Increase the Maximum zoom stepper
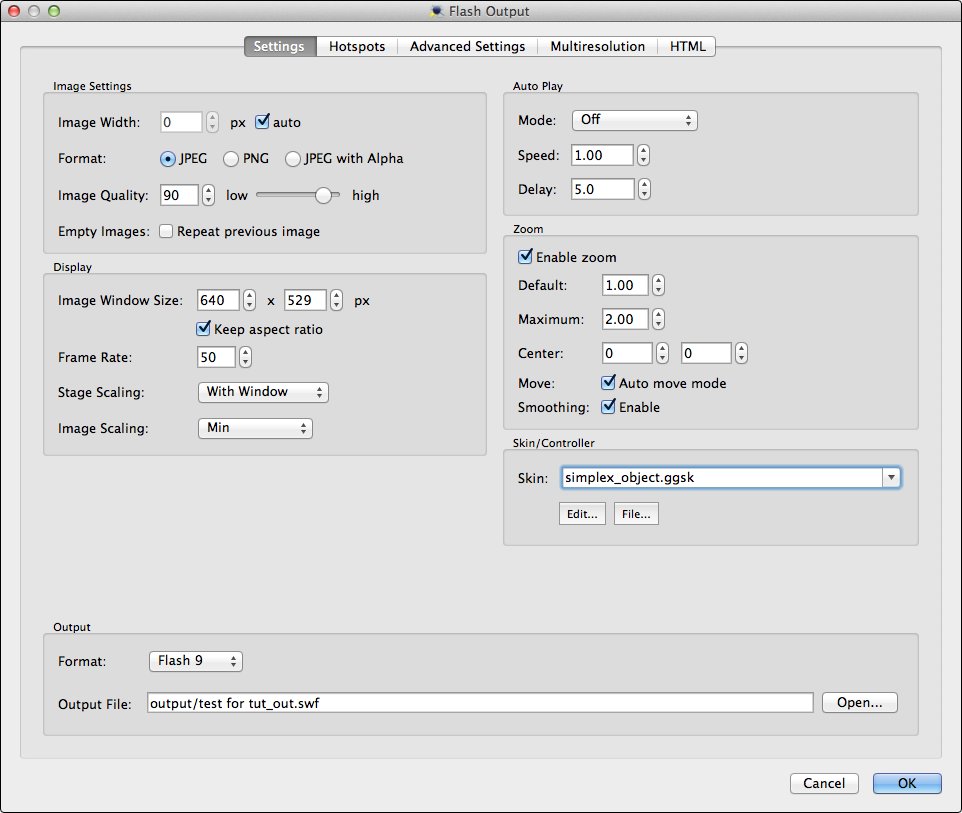962x813 pixels. 657,315
